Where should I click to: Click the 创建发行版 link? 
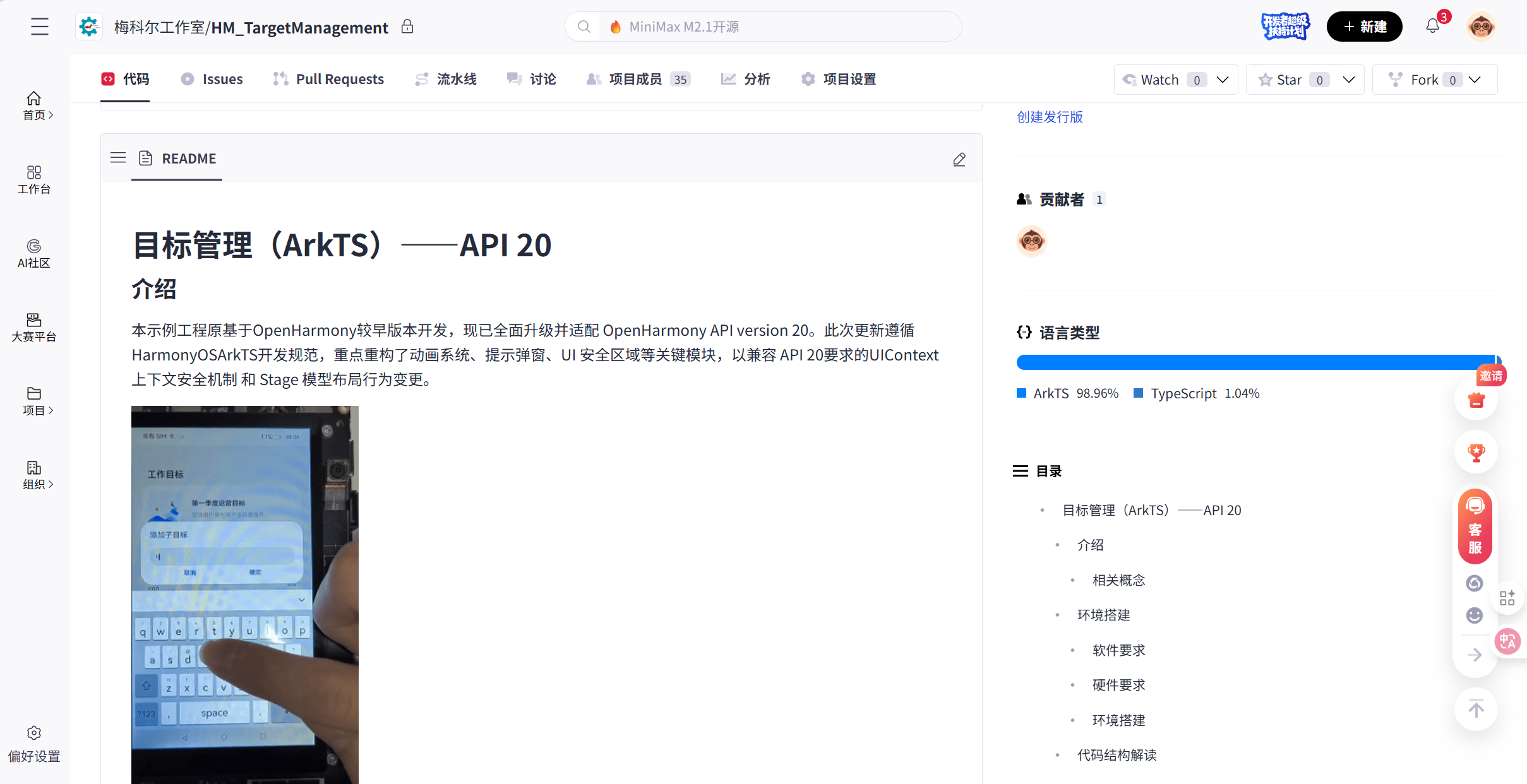(x=1050, y=117)
